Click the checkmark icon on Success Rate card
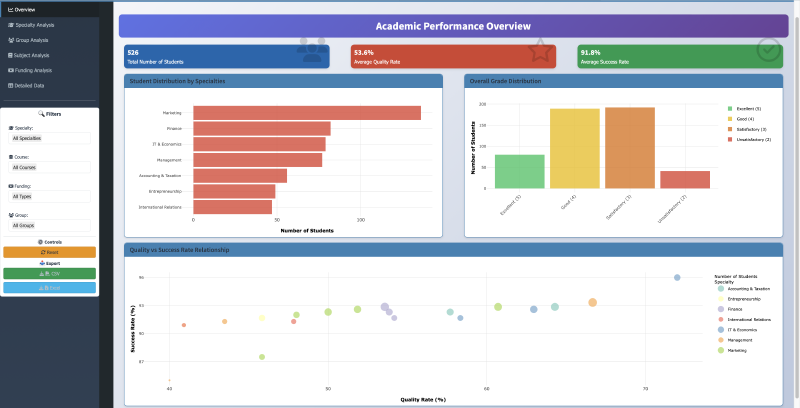This screenshot has height=408, width=800. tap(768, 50)
